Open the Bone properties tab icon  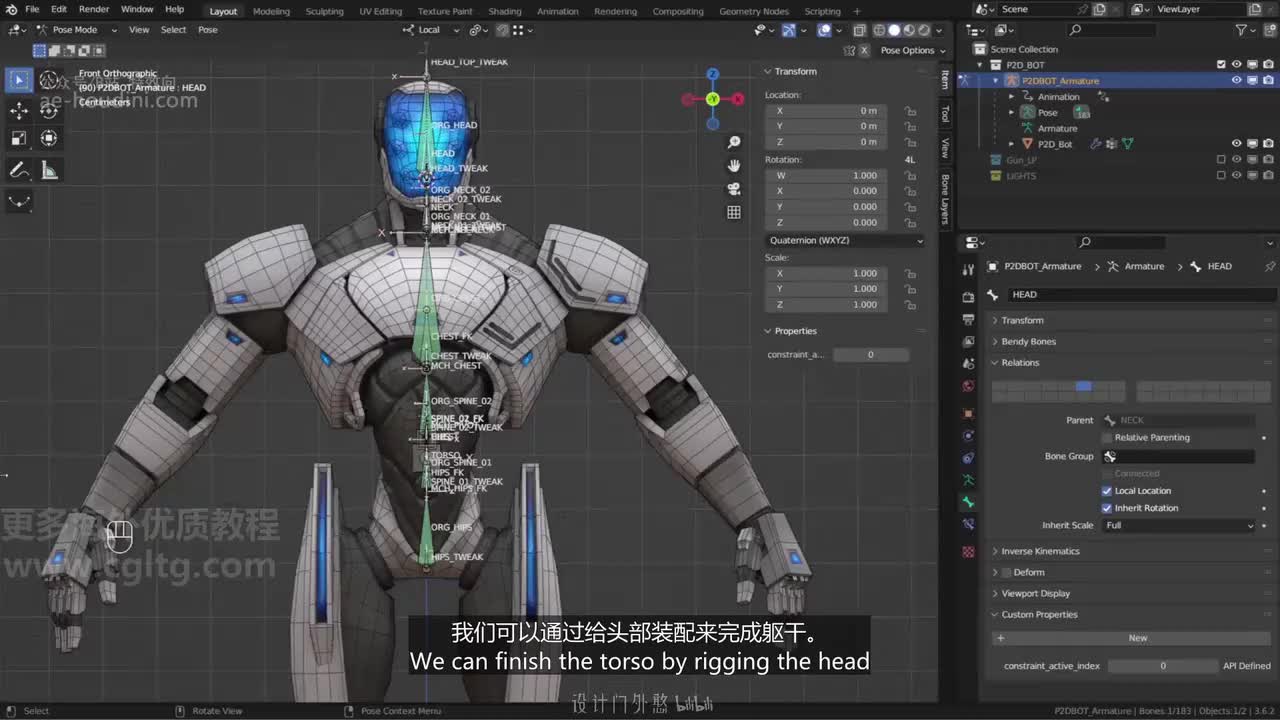(968, 502)
